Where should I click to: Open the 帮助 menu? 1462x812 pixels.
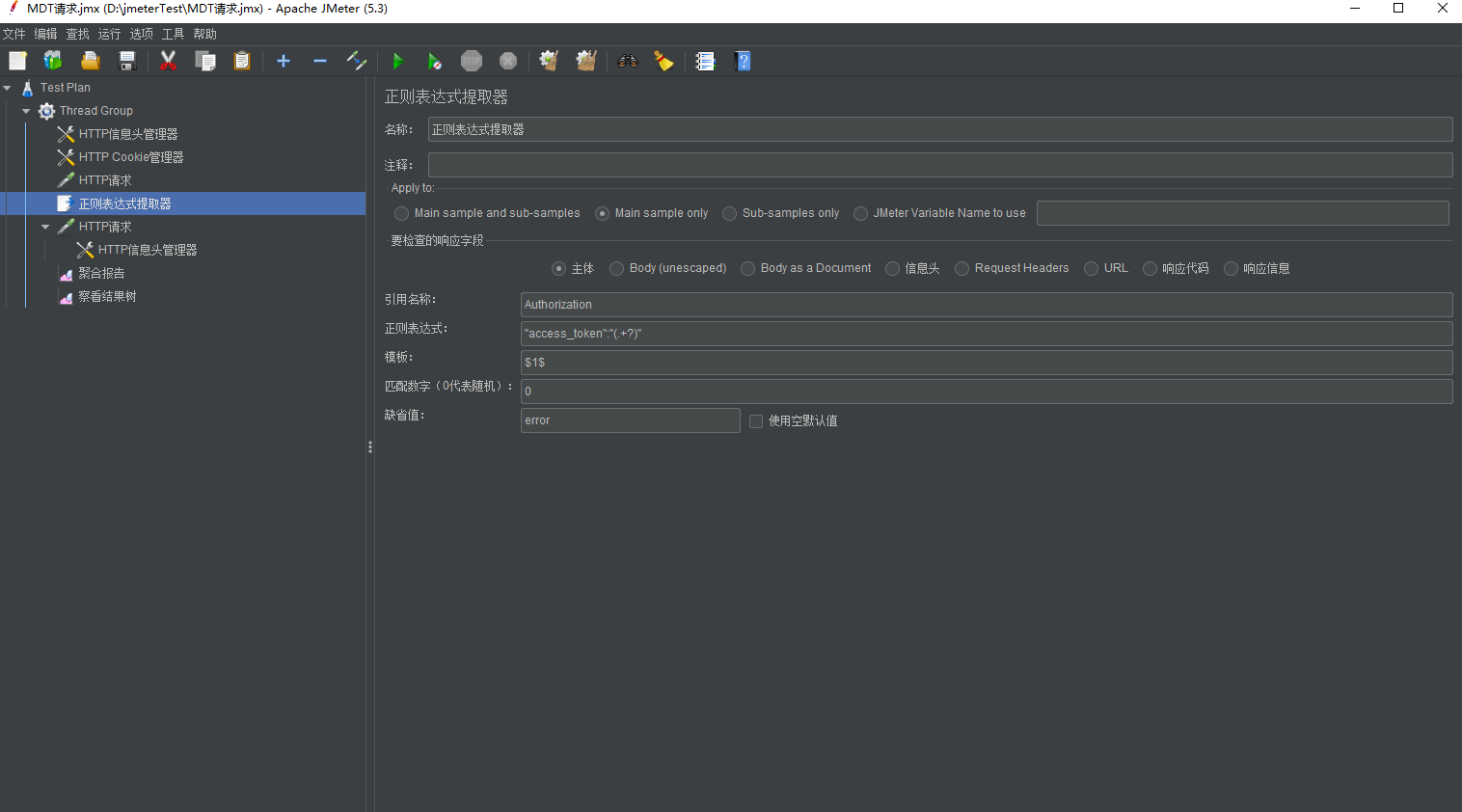tap(204, 34)
